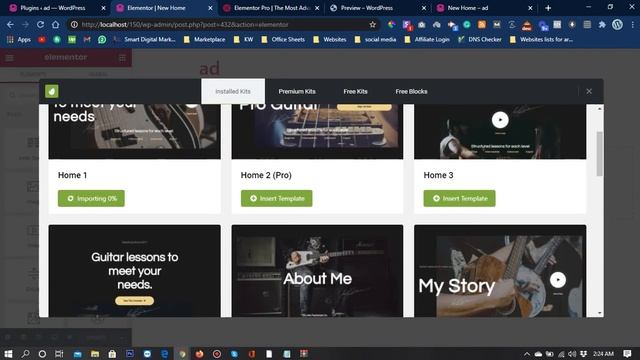Viewport: 640px width, 360px height.
Task: Click the Home 2 (Pro) title text
Action: [x=266, y=175]
